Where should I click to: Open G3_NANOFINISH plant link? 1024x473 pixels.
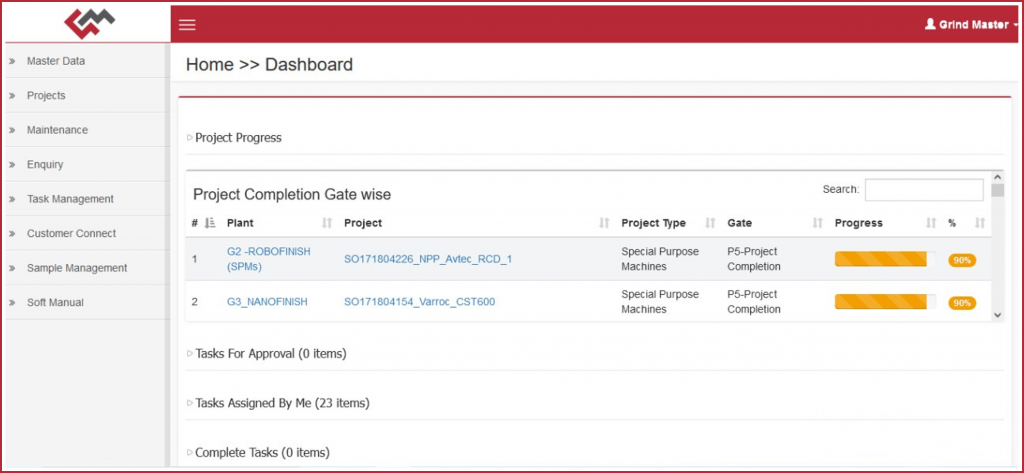coord(267,302)
